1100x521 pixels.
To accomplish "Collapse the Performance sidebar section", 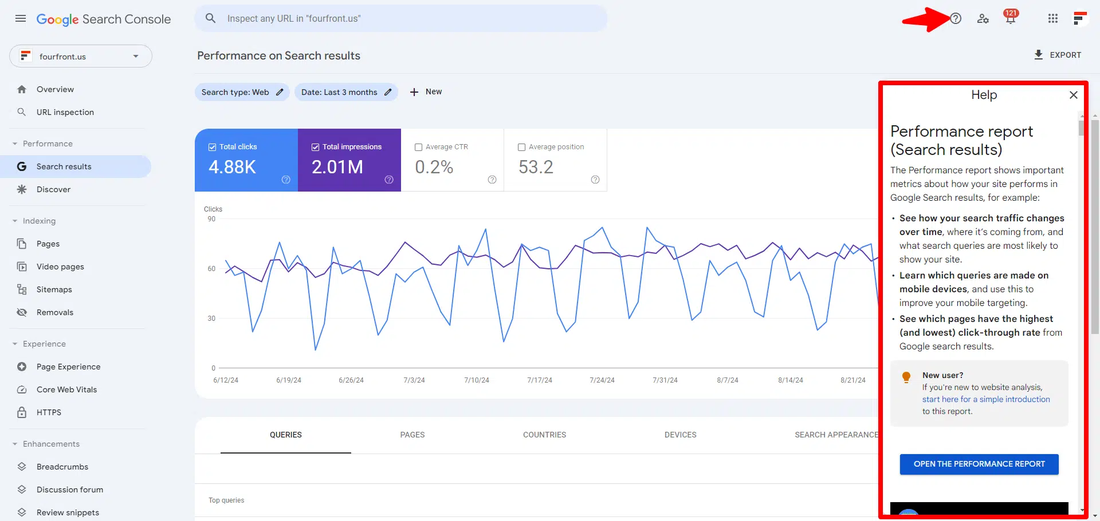I will click(15, 144).
